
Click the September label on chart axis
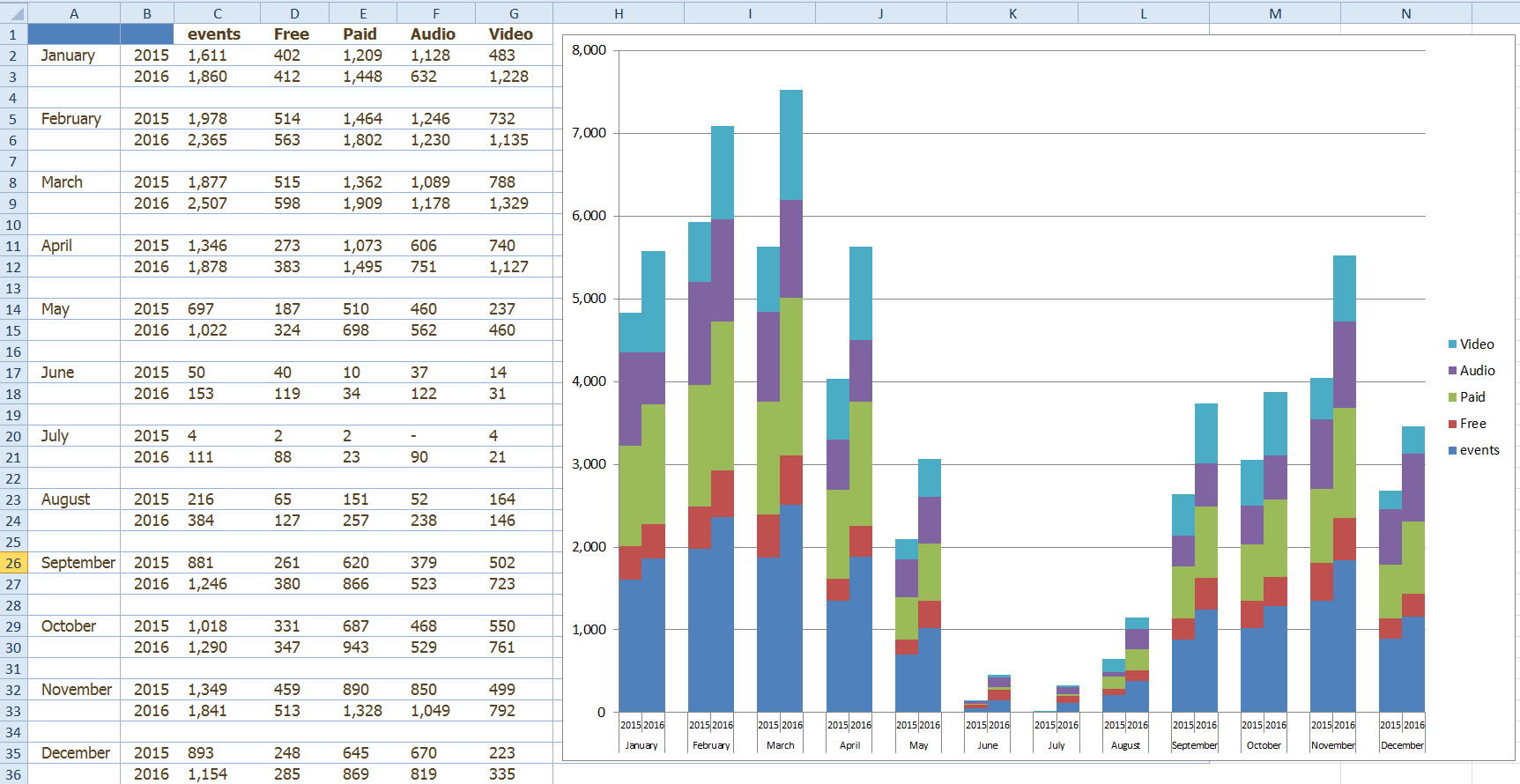[1194, 745]
